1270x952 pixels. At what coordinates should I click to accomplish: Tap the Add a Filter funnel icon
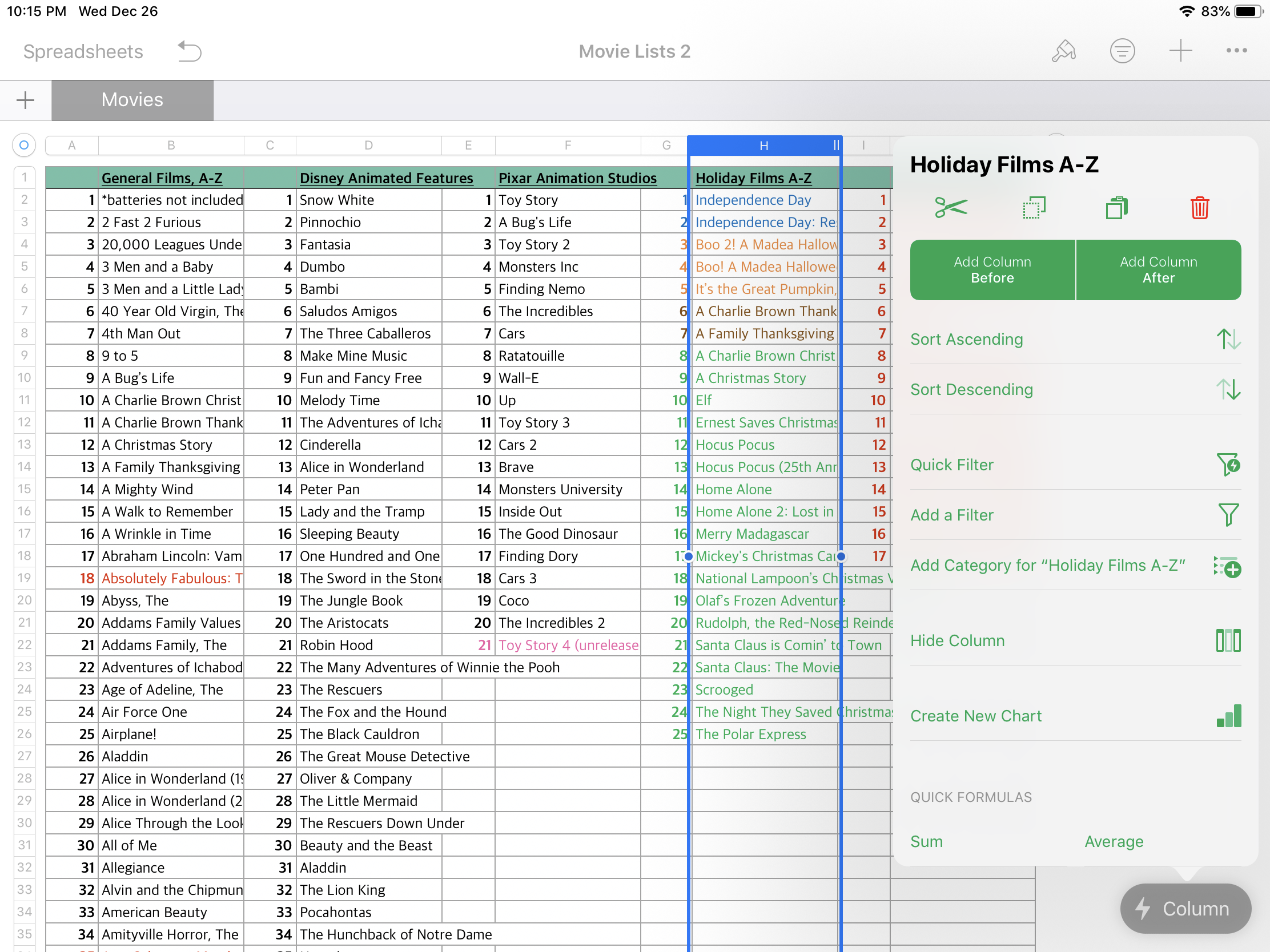1228,515
